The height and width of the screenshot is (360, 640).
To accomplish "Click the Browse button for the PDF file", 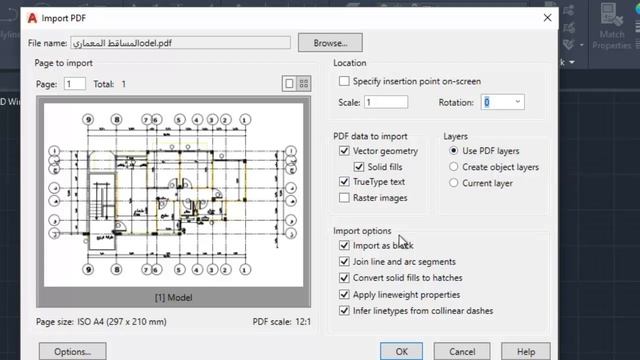I will pos(330,43).
